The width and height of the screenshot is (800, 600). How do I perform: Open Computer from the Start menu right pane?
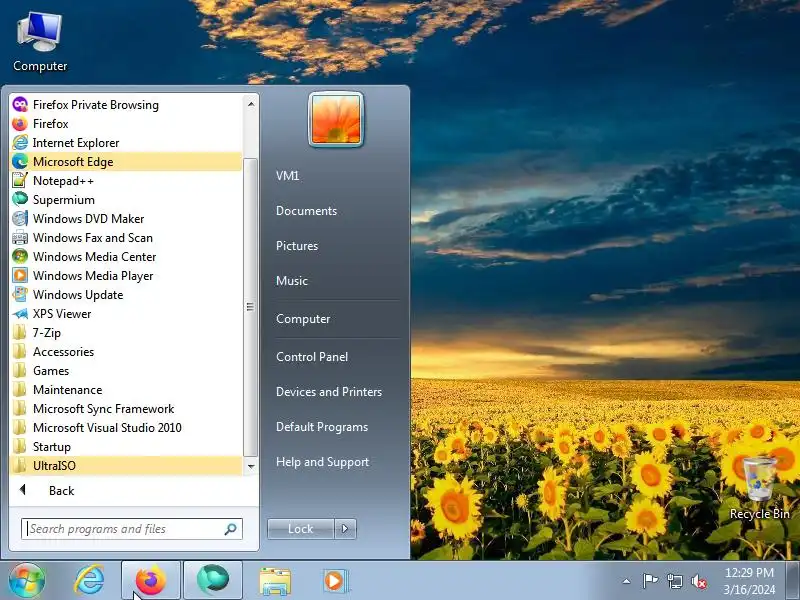(x=303, y=319)
